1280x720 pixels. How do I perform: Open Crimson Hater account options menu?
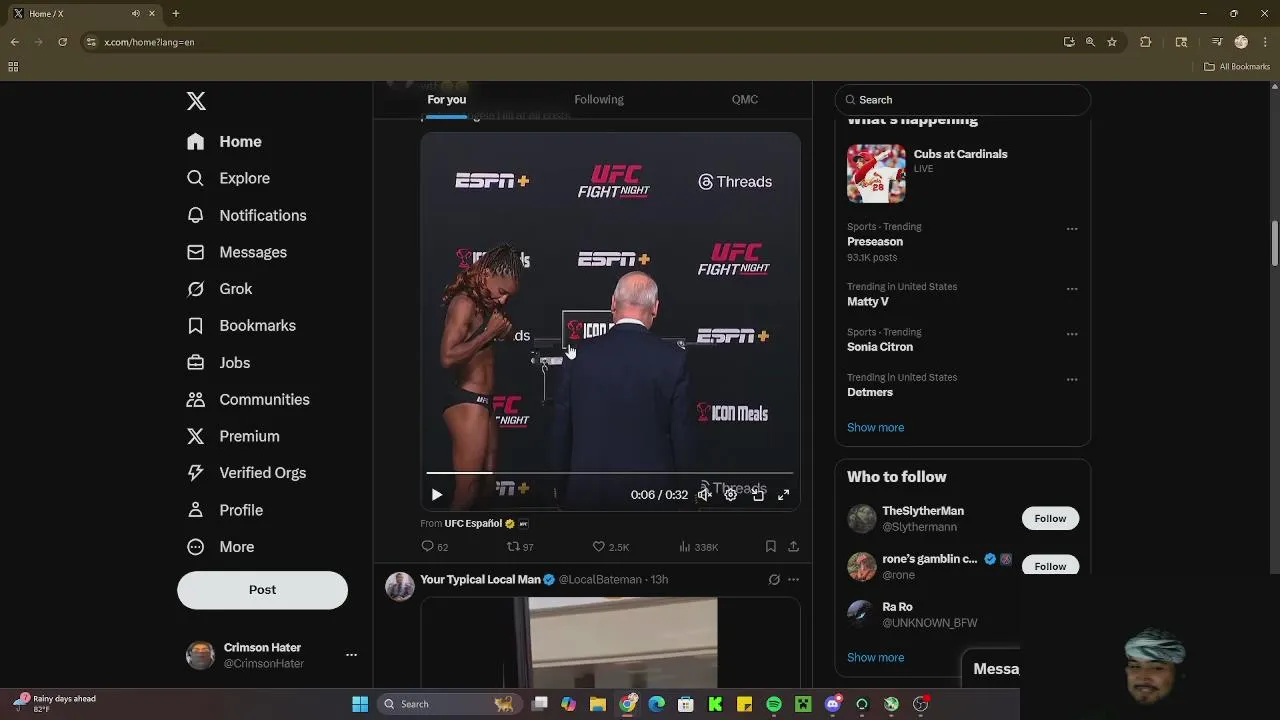pos(351,655)
